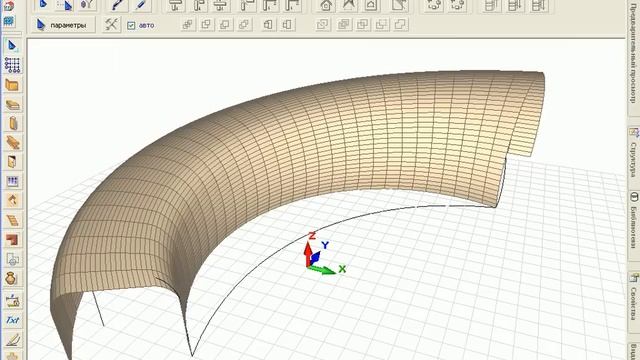The width and height of the screenshot is (640, 360).
Task: Click the параметры button
Action: (63, 25)
